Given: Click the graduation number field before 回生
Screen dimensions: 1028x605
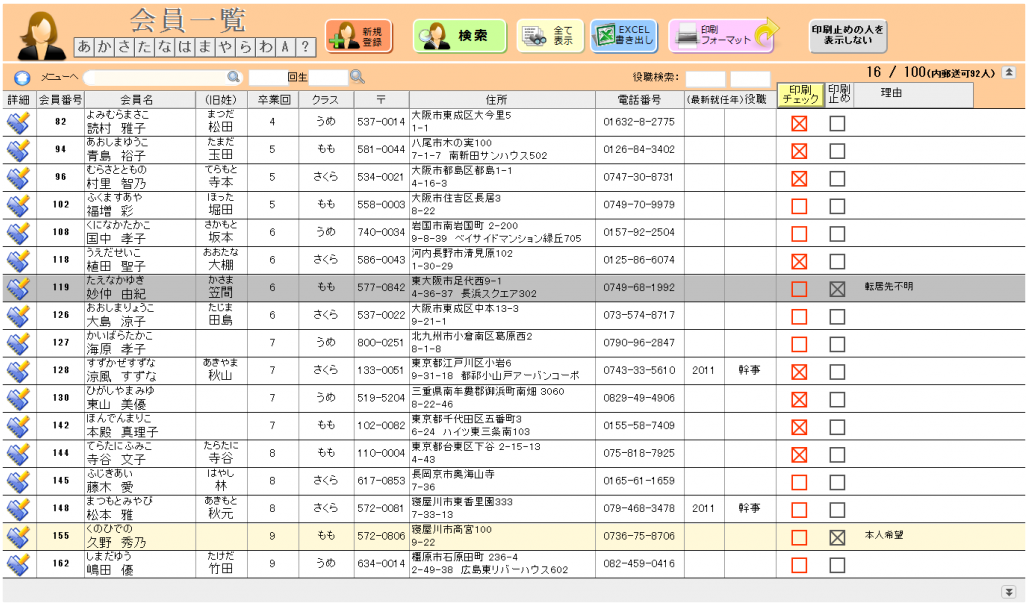Looking at the screenshot, I should point(268,77).
